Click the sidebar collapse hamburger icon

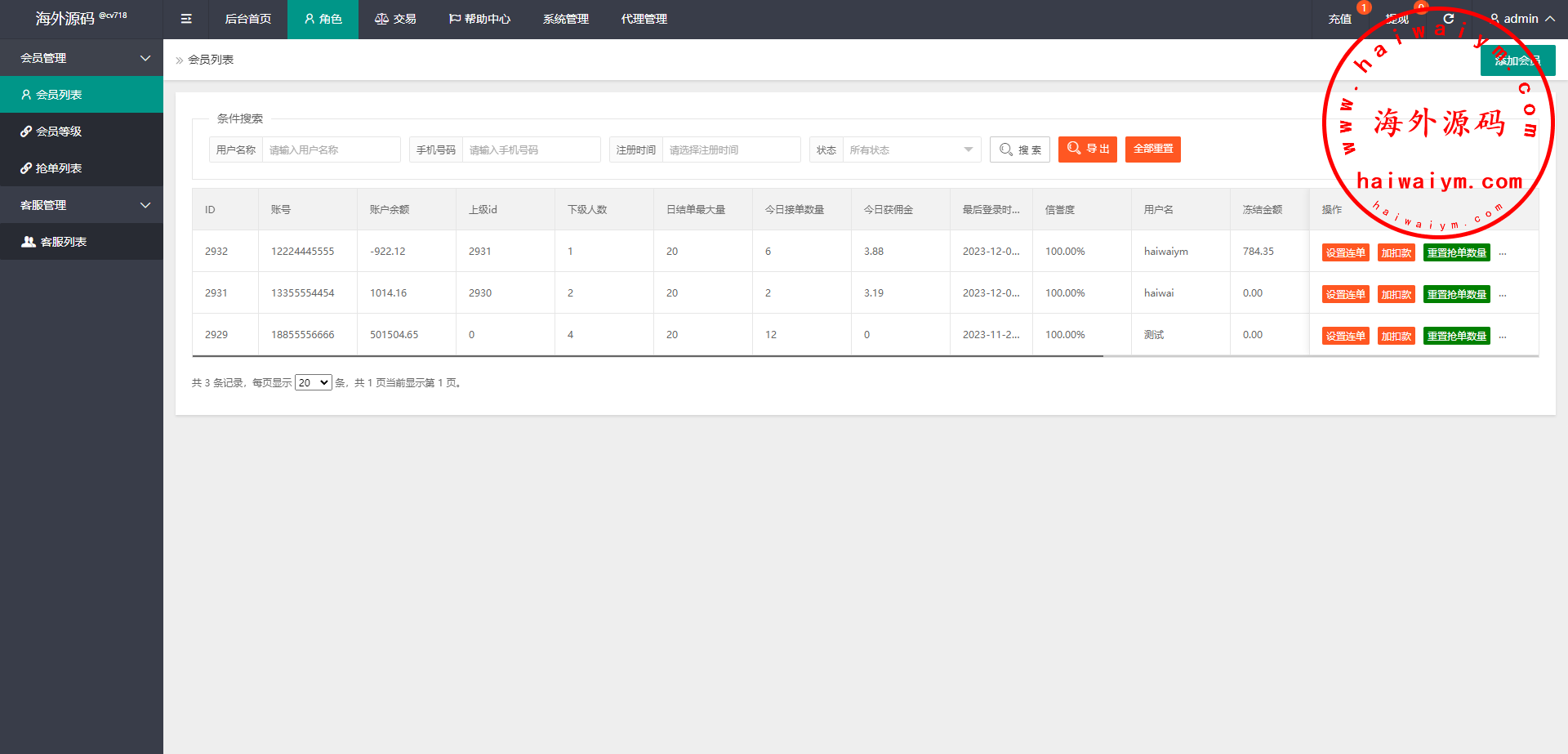click(186, 19)
